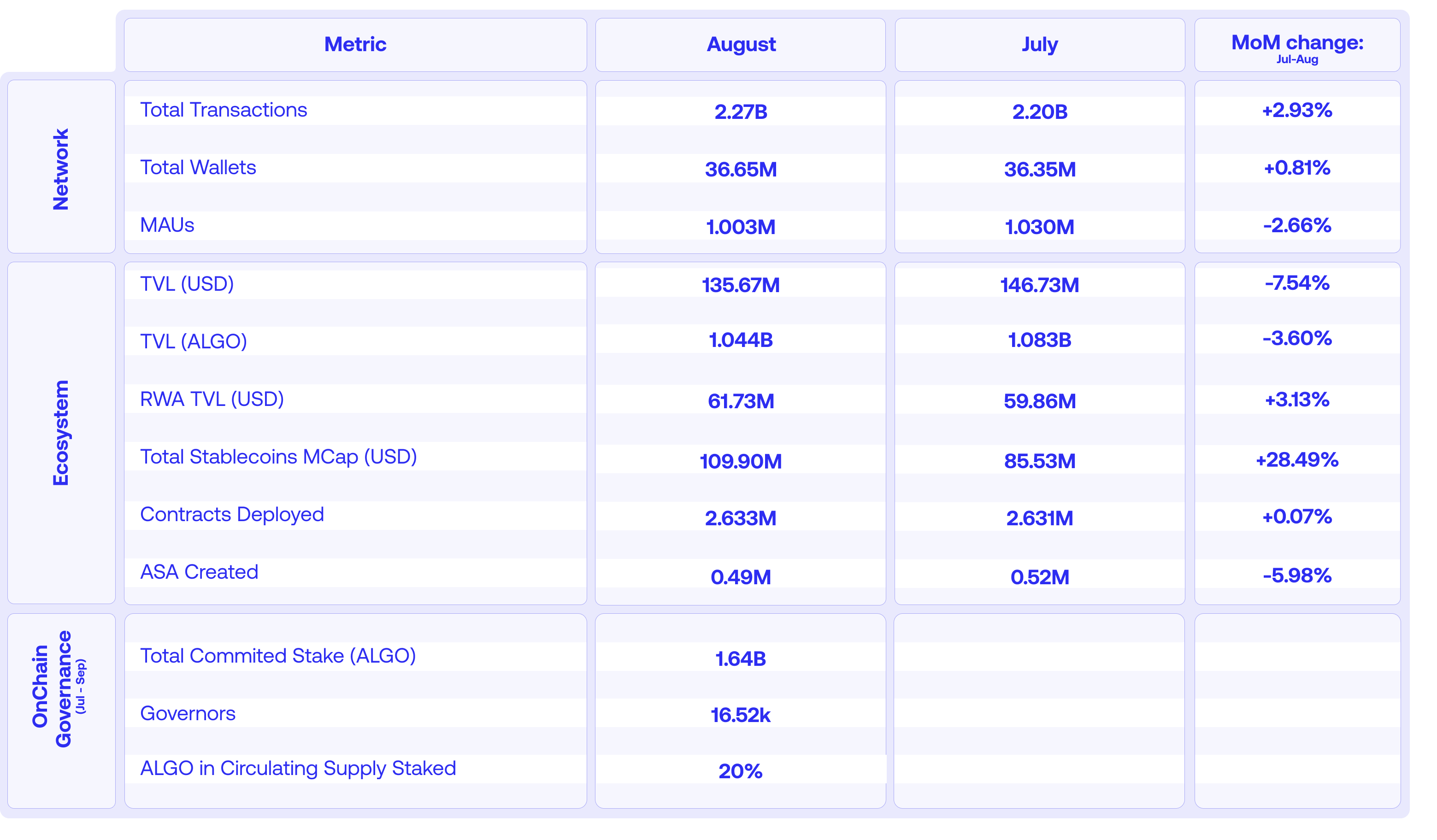Select the Total Wallets row label

tap(199, 167)
